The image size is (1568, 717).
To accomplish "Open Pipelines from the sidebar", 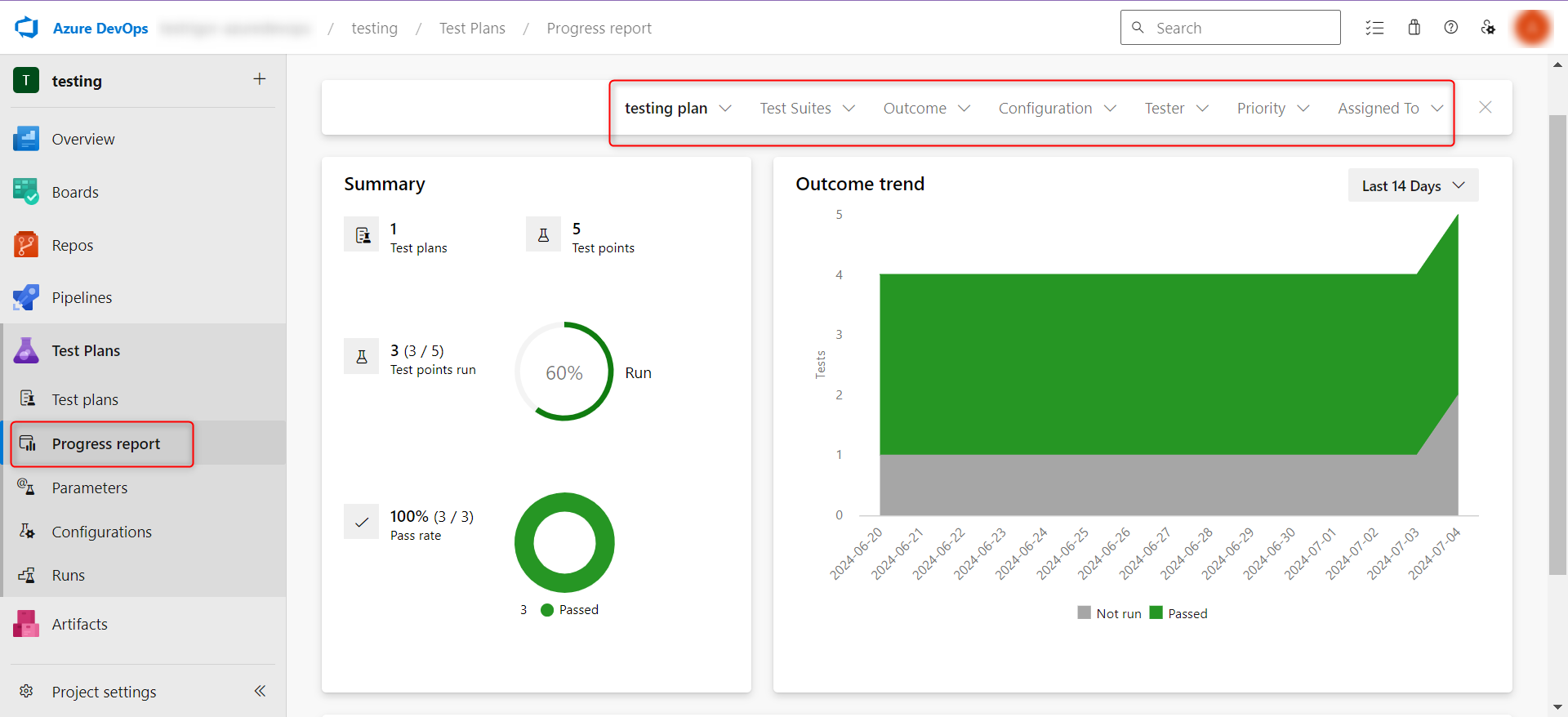I will coord(82,297).
